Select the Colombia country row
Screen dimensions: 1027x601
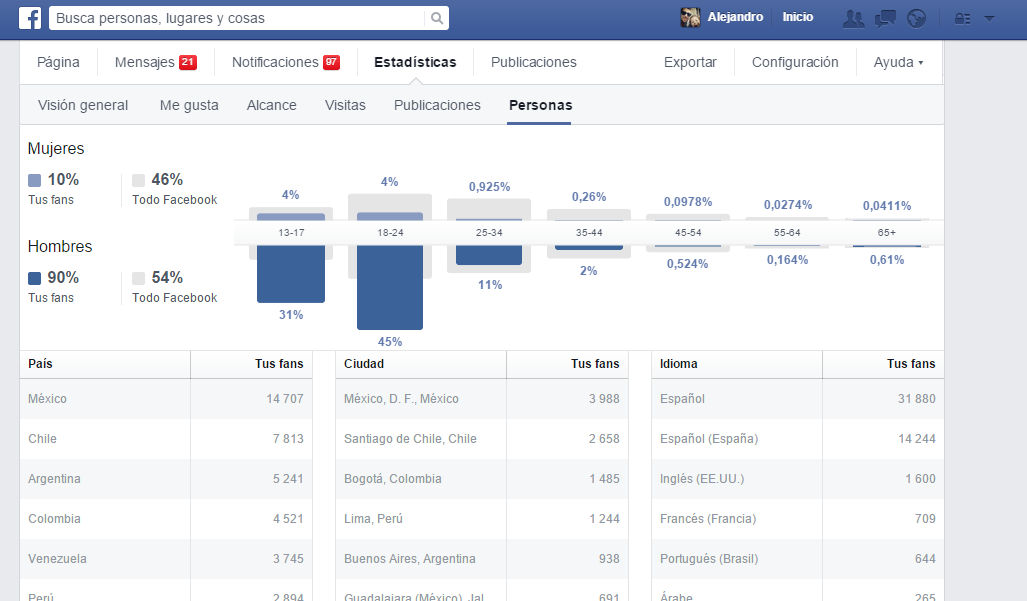coord(166,519)
